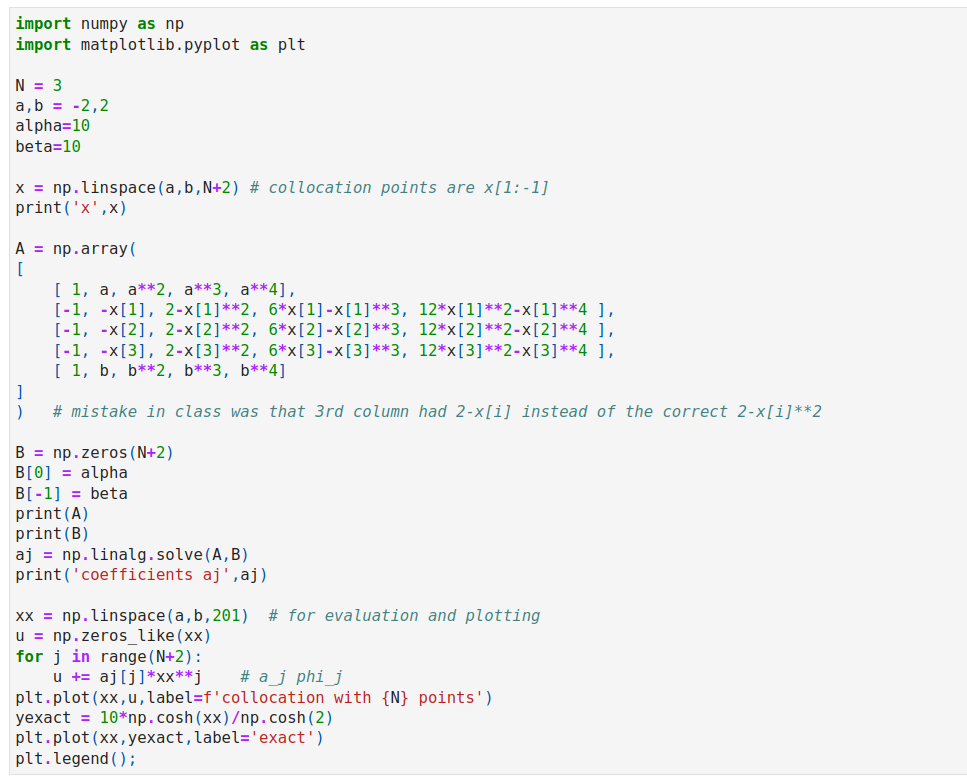Screen dimensions: 967x778
Task: Click the 'import numpy as np' line
Action: click(x=100, y=24)
